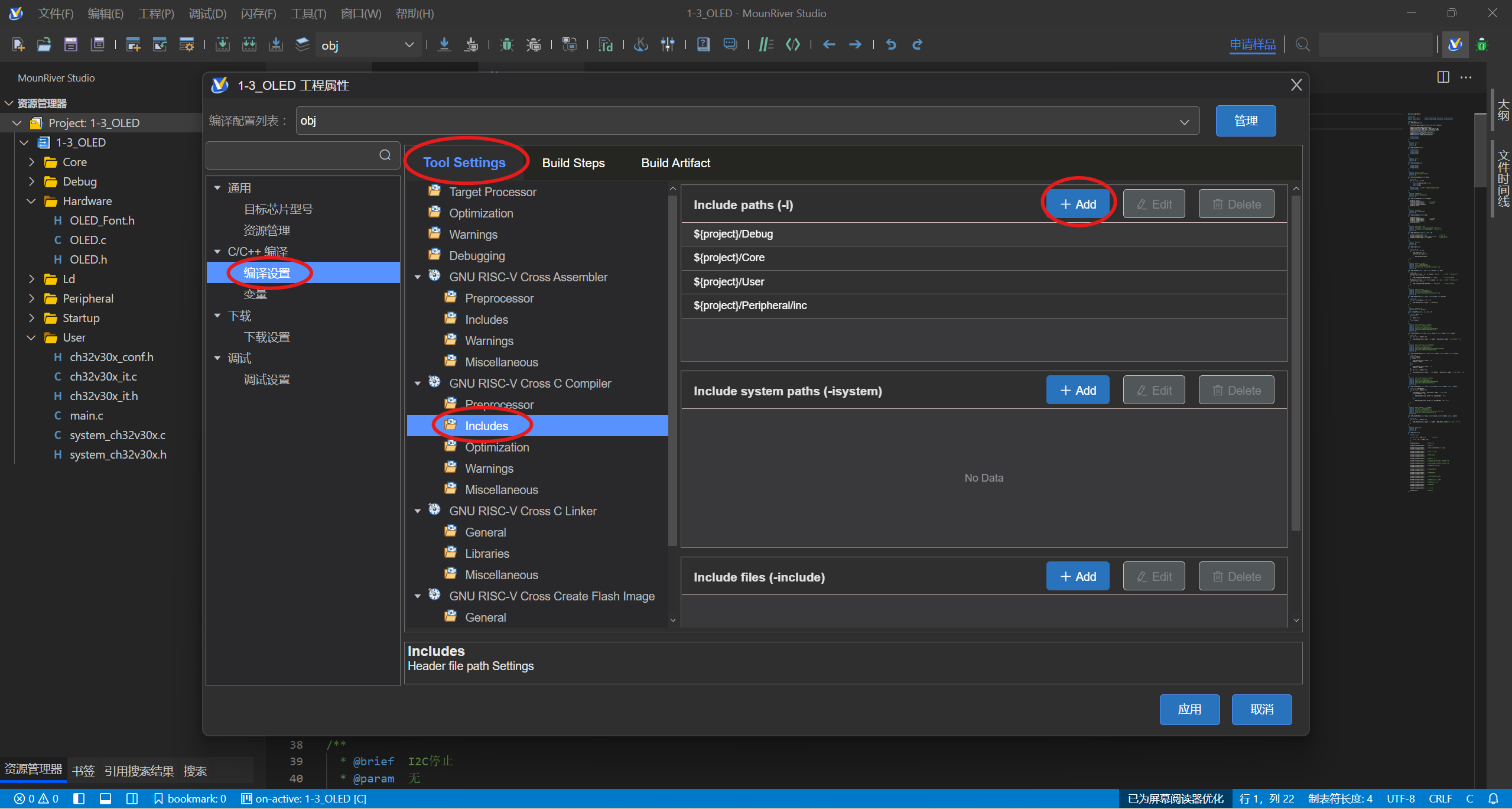Open main.c in the explorer
The width and height of the screenshot is (1512, 809).
point(86,415)
